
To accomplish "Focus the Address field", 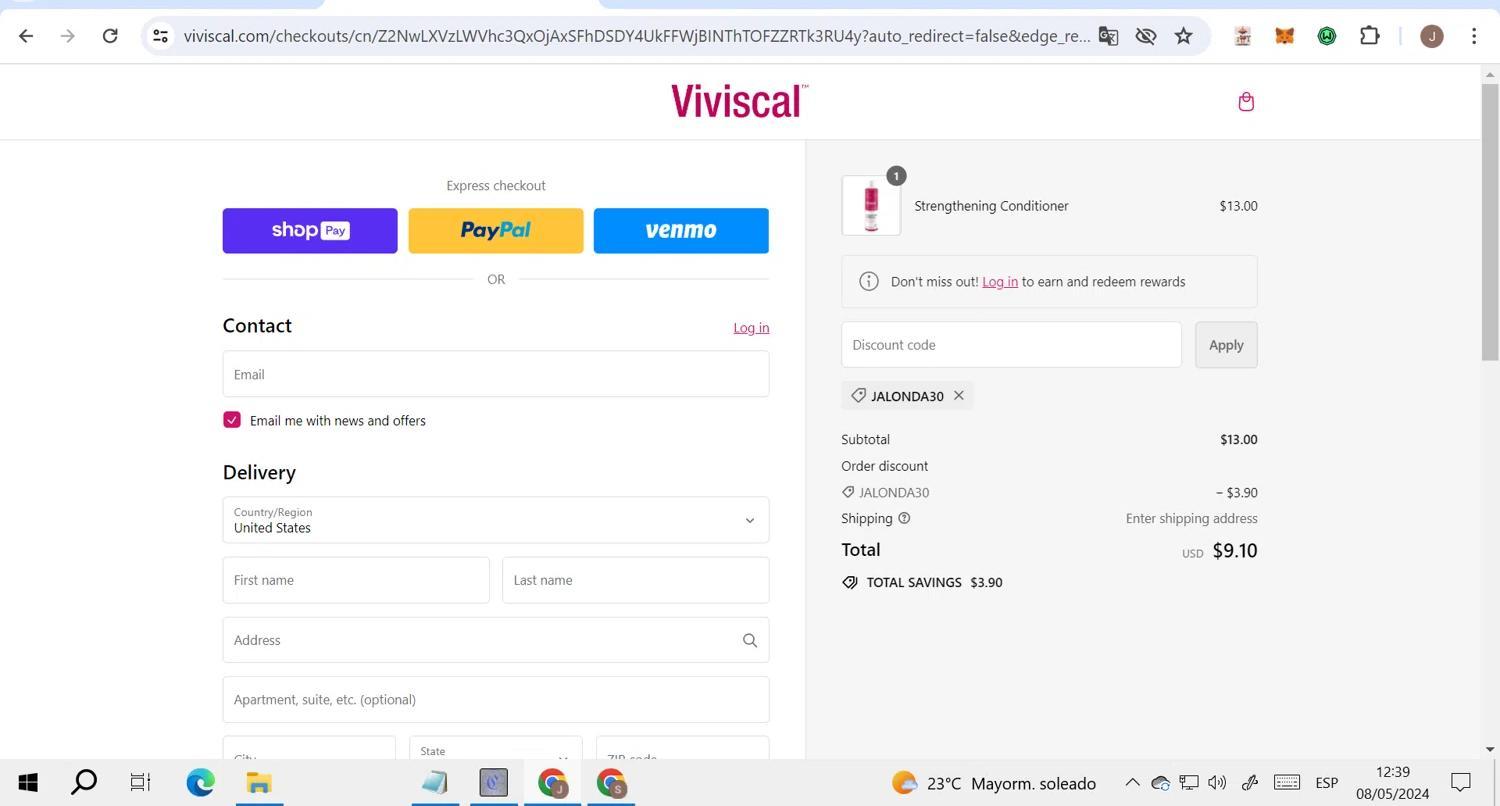I will pyautogui.click(x=496, y=640).
